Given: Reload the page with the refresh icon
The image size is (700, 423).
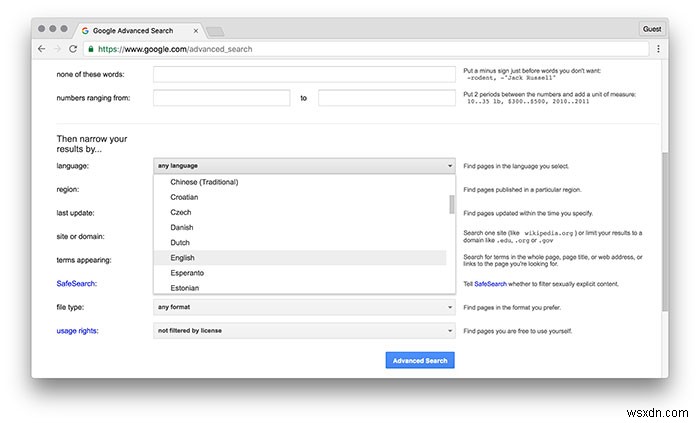Looking at the screenshot, I should 73,49.
